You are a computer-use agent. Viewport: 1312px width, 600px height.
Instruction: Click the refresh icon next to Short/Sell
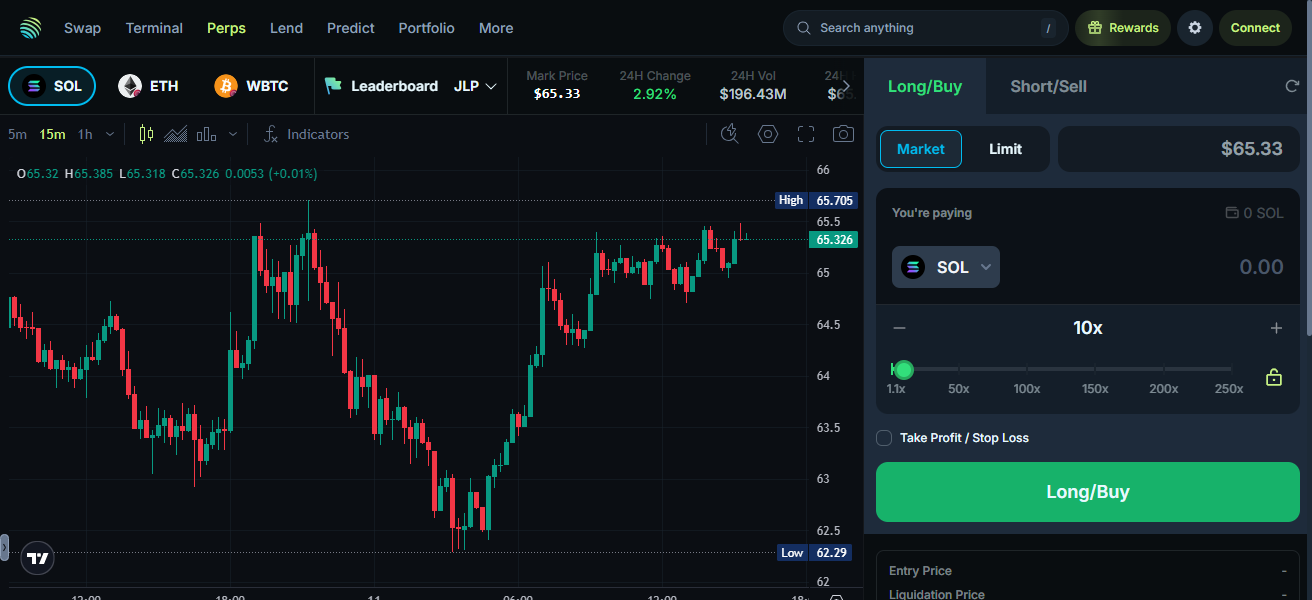pos(1292,86)
